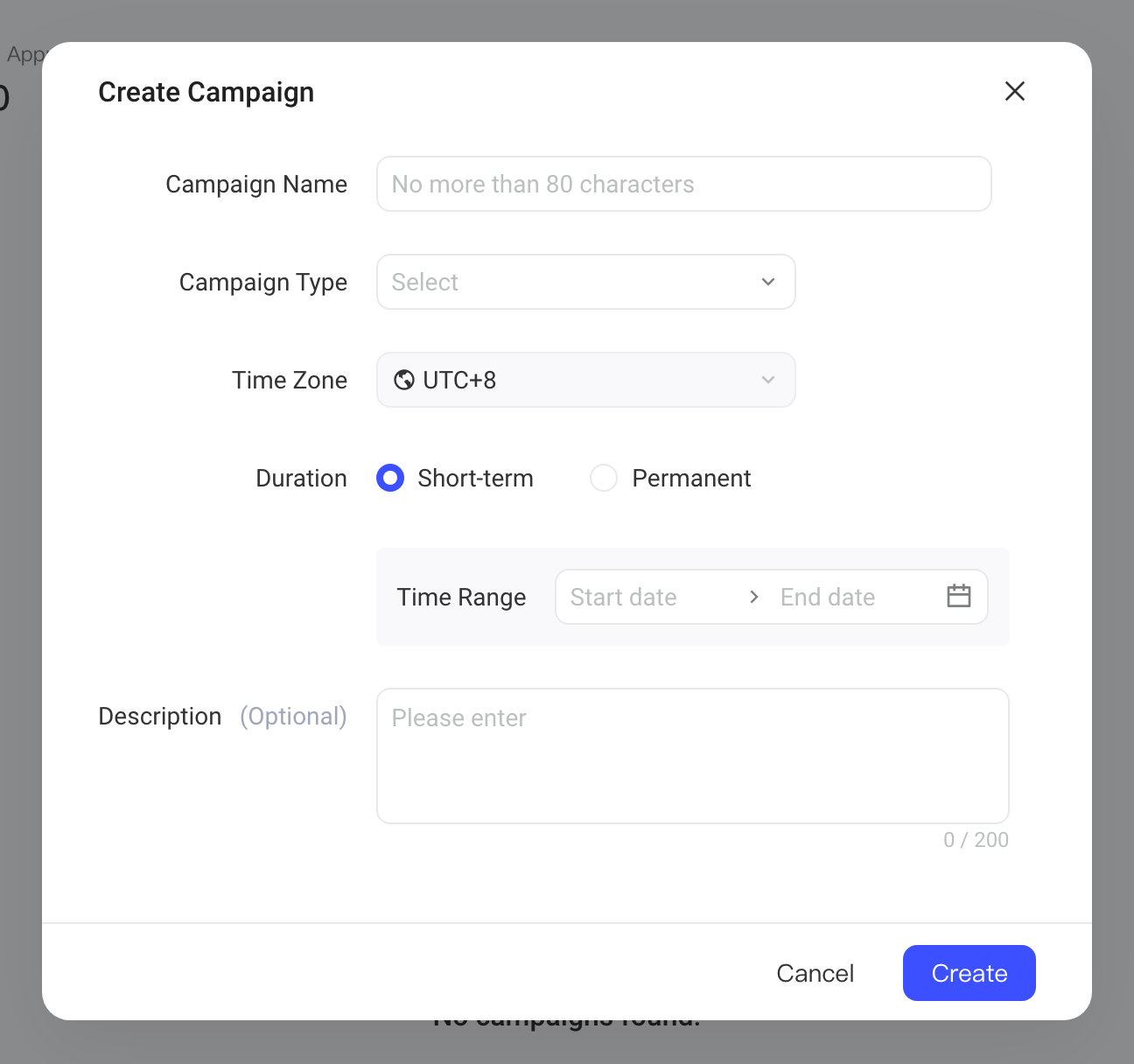This screenshot has height=1064, width=1134.
Task: Focus the Campaign Name input field
Action: [684, 184]
